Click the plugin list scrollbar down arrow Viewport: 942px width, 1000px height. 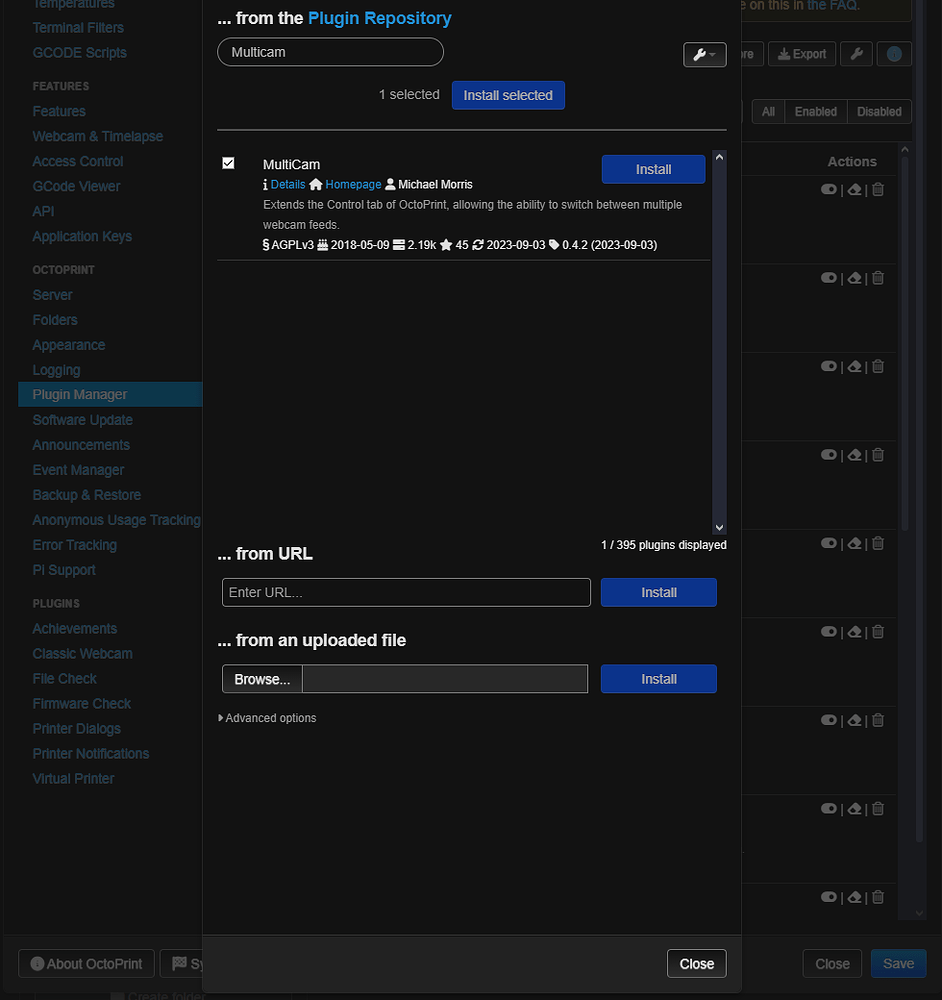point(719,527)
